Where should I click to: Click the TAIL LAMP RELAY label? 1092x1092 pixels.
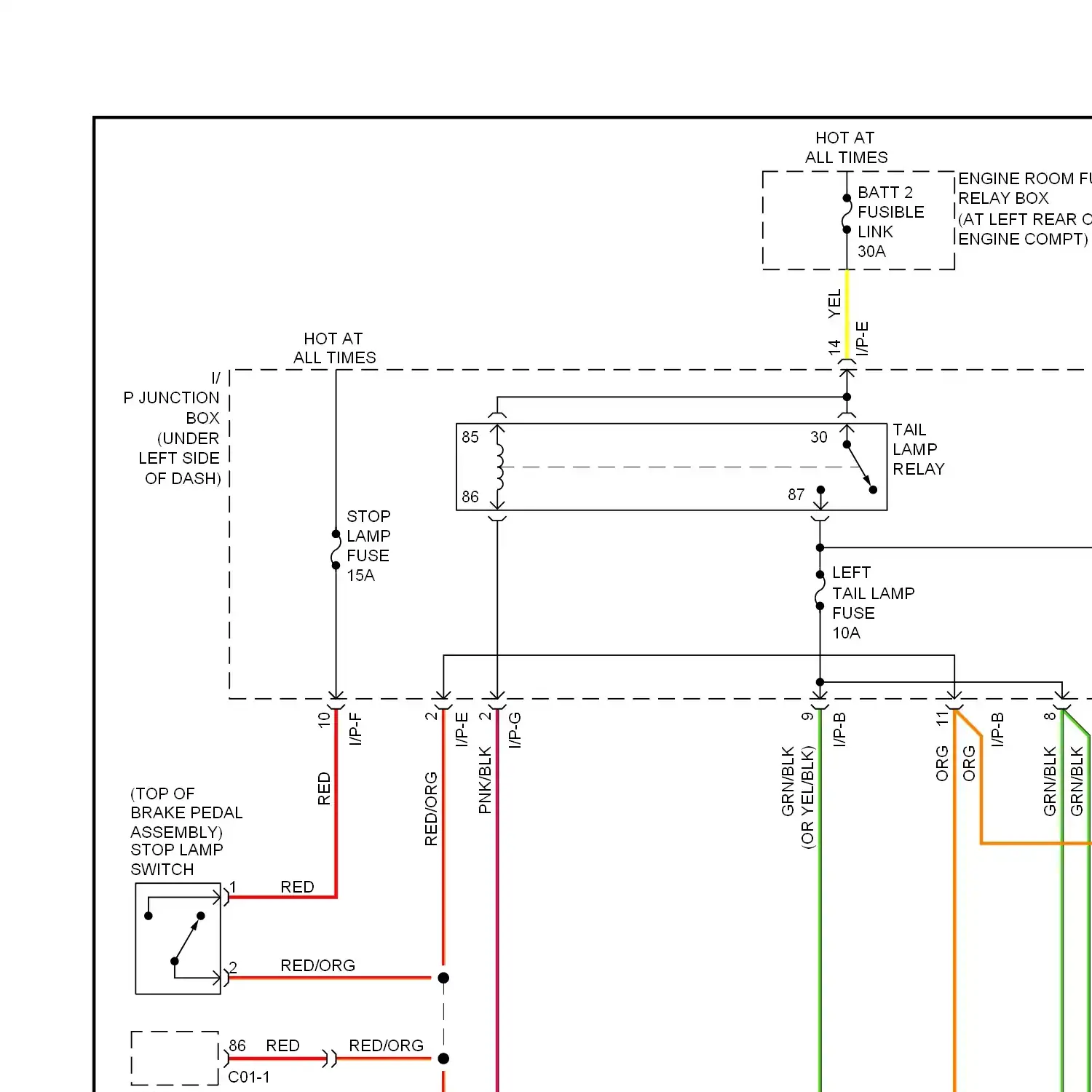pyautogui.click(x=919, y=449)
